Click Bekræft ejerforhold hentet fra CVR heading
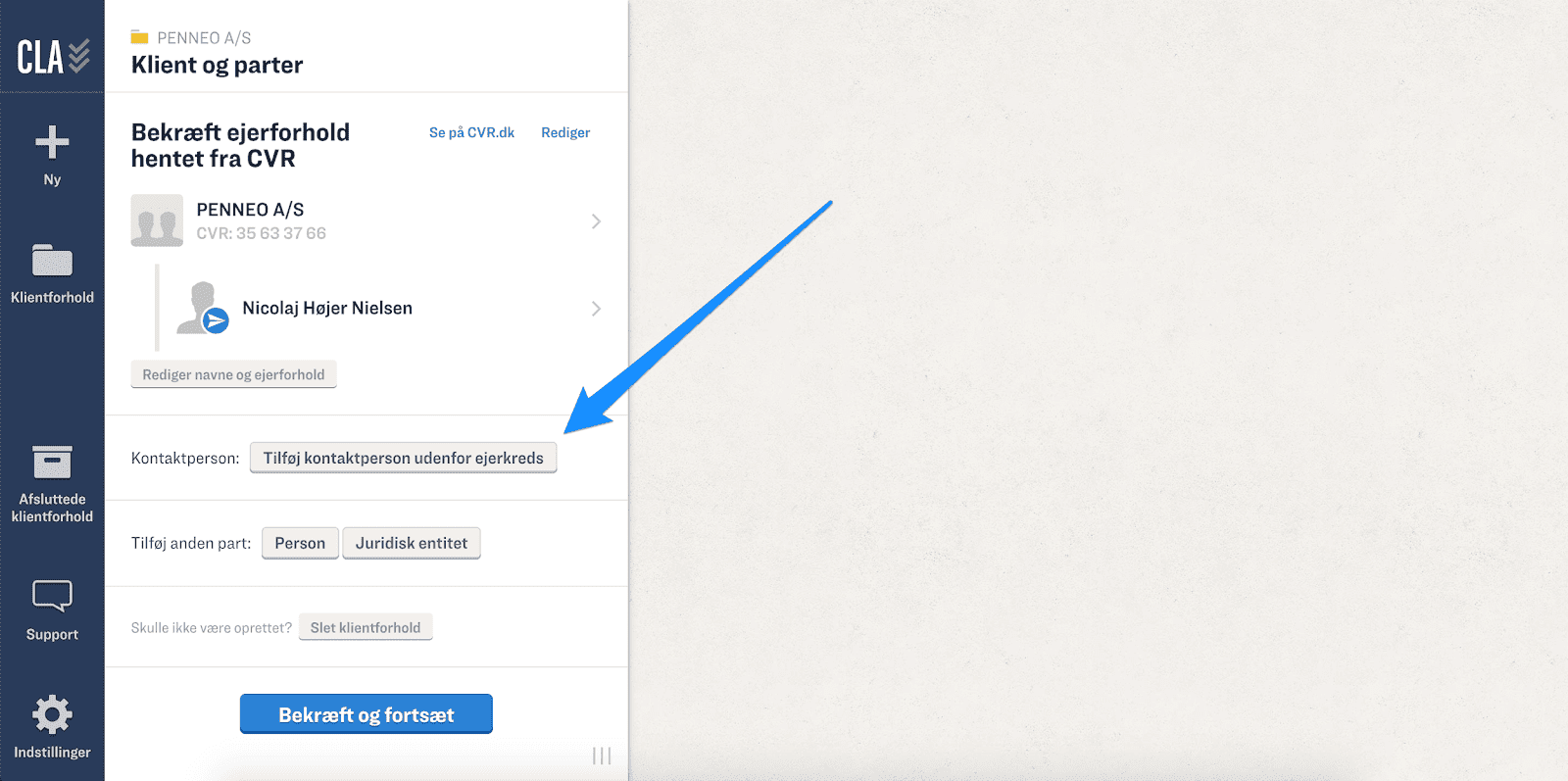Viewport: 1568px width, 781px height. 241,145
